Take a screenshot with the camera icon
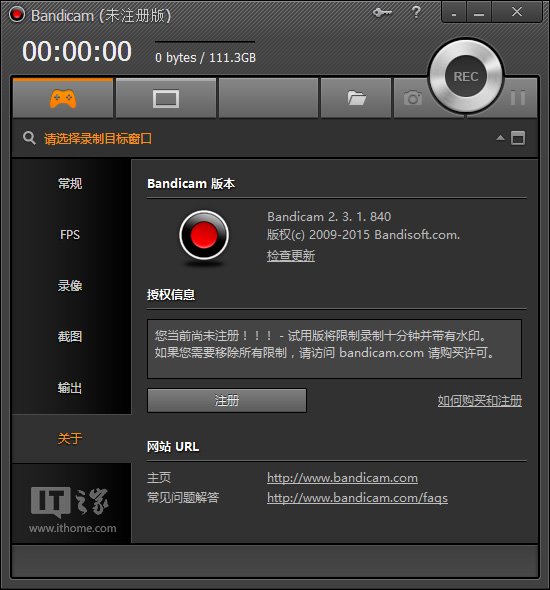Viewport: 550px width, 590px height. click(x=413, y=98)
